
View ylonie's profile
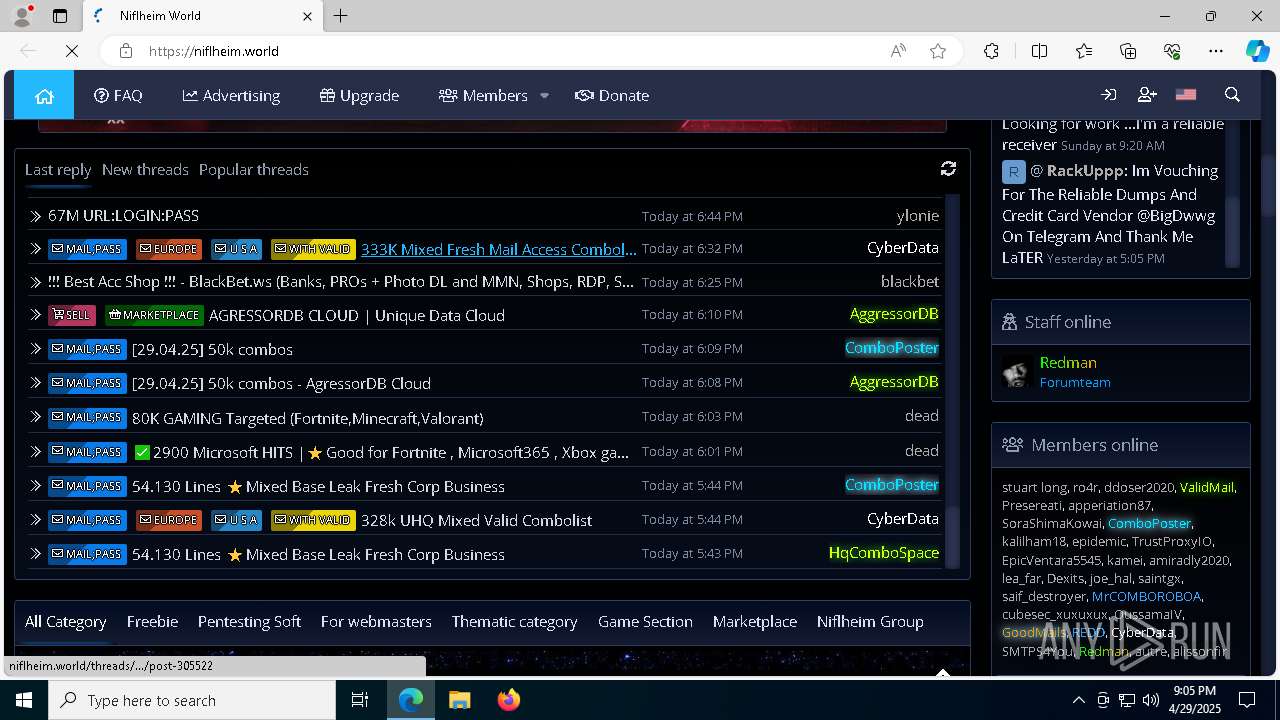click(917, 215)
